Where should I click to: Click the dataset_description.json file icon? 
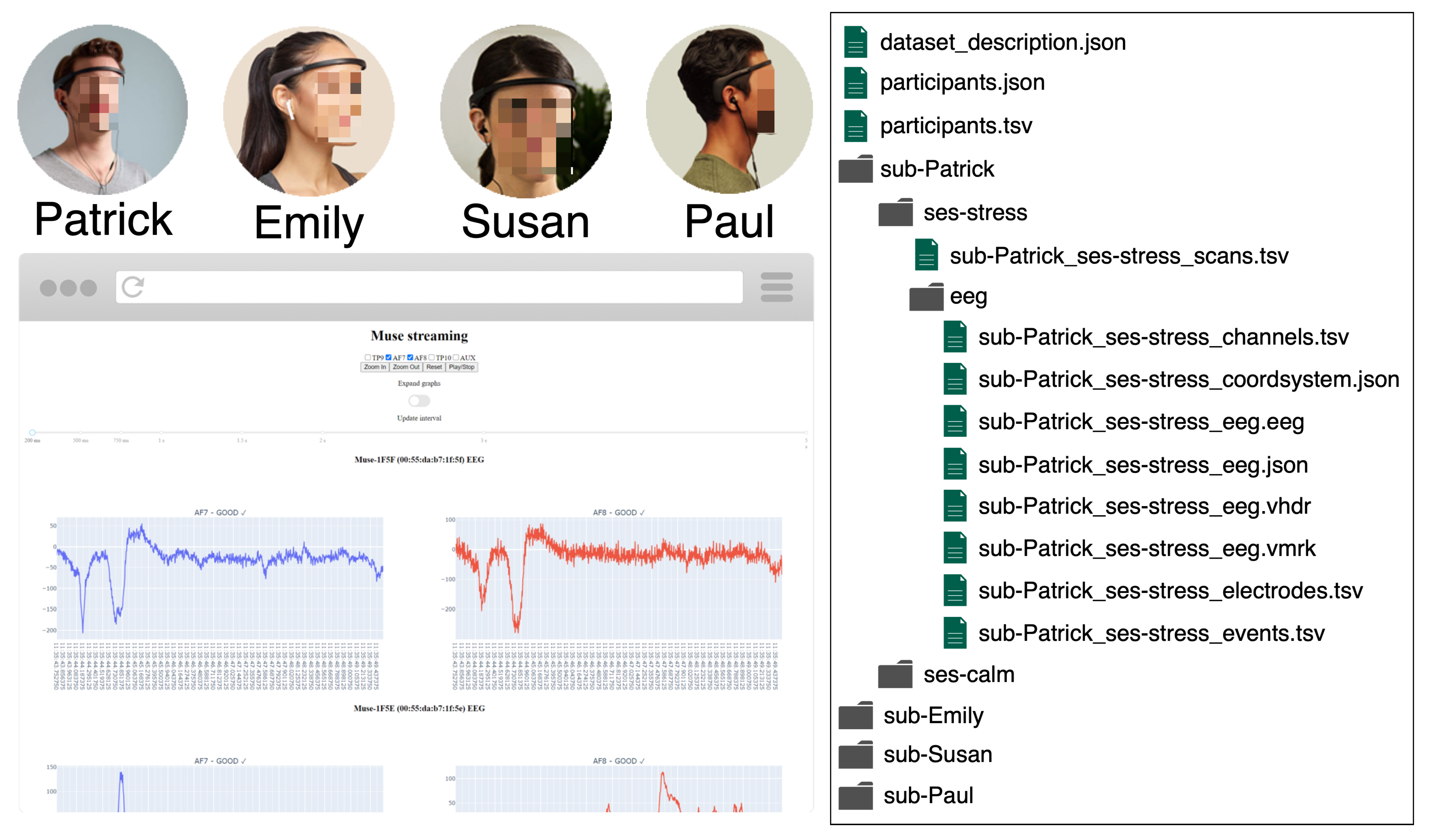(x=855, y=42)
